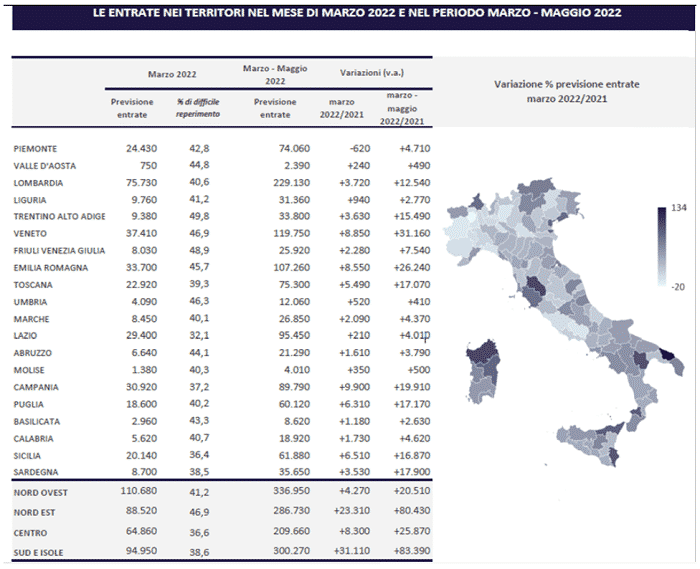Select the MOLISE row label
This screenshot has height=569, width=700.
pyautogui.click(x=29, y=370)
